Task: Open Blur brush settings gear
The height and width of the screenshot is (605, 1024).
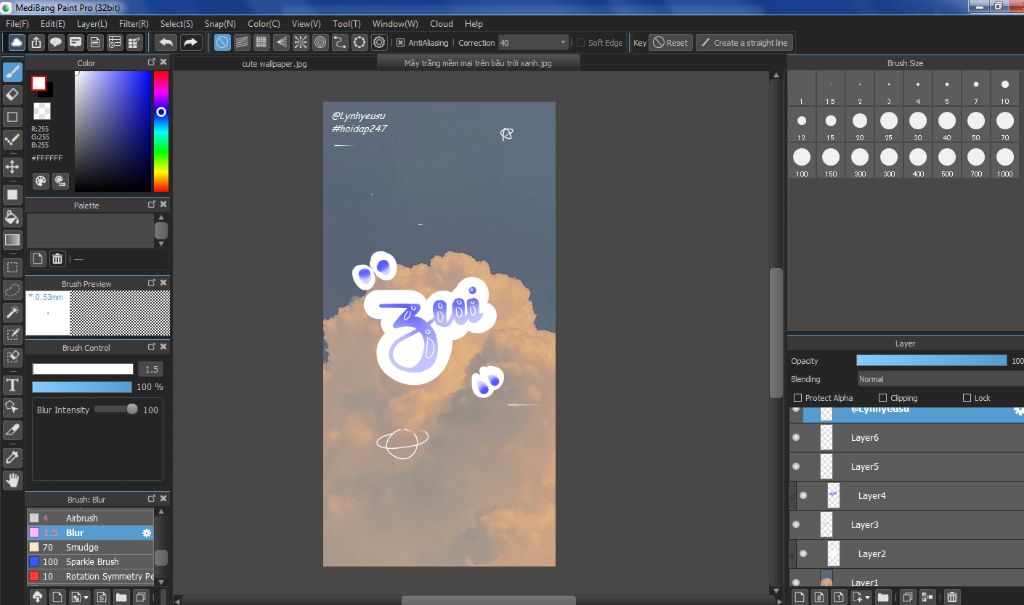Action: (x=146, y=533)
